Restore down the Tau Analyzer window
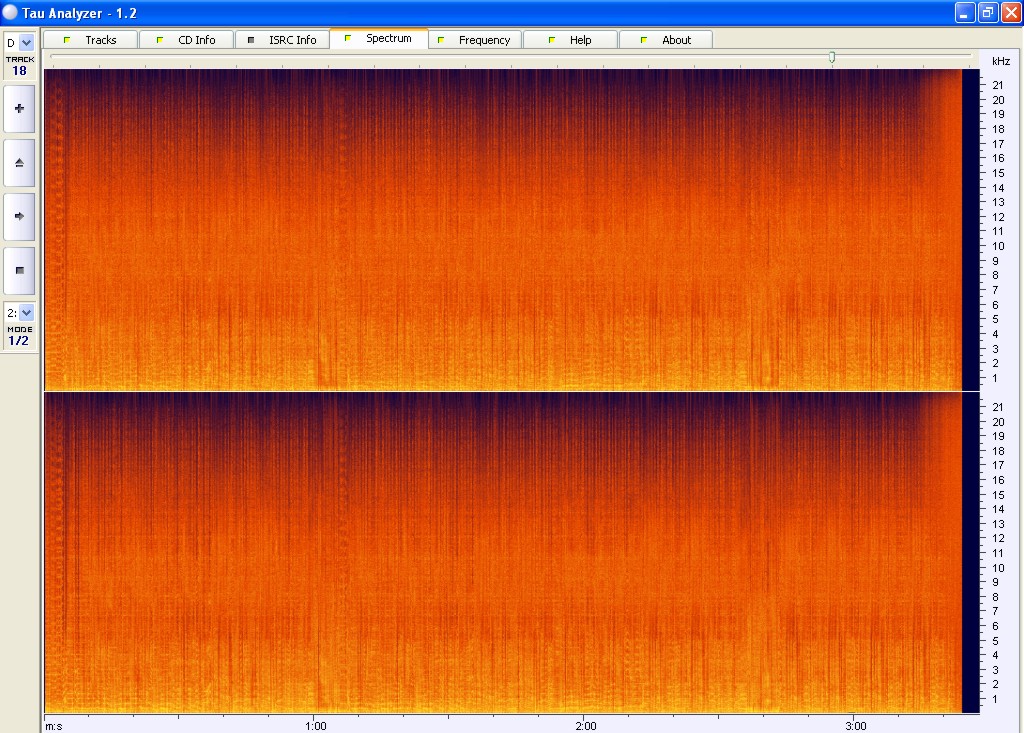The image size is (1024, 733). (x=987, y=13)
